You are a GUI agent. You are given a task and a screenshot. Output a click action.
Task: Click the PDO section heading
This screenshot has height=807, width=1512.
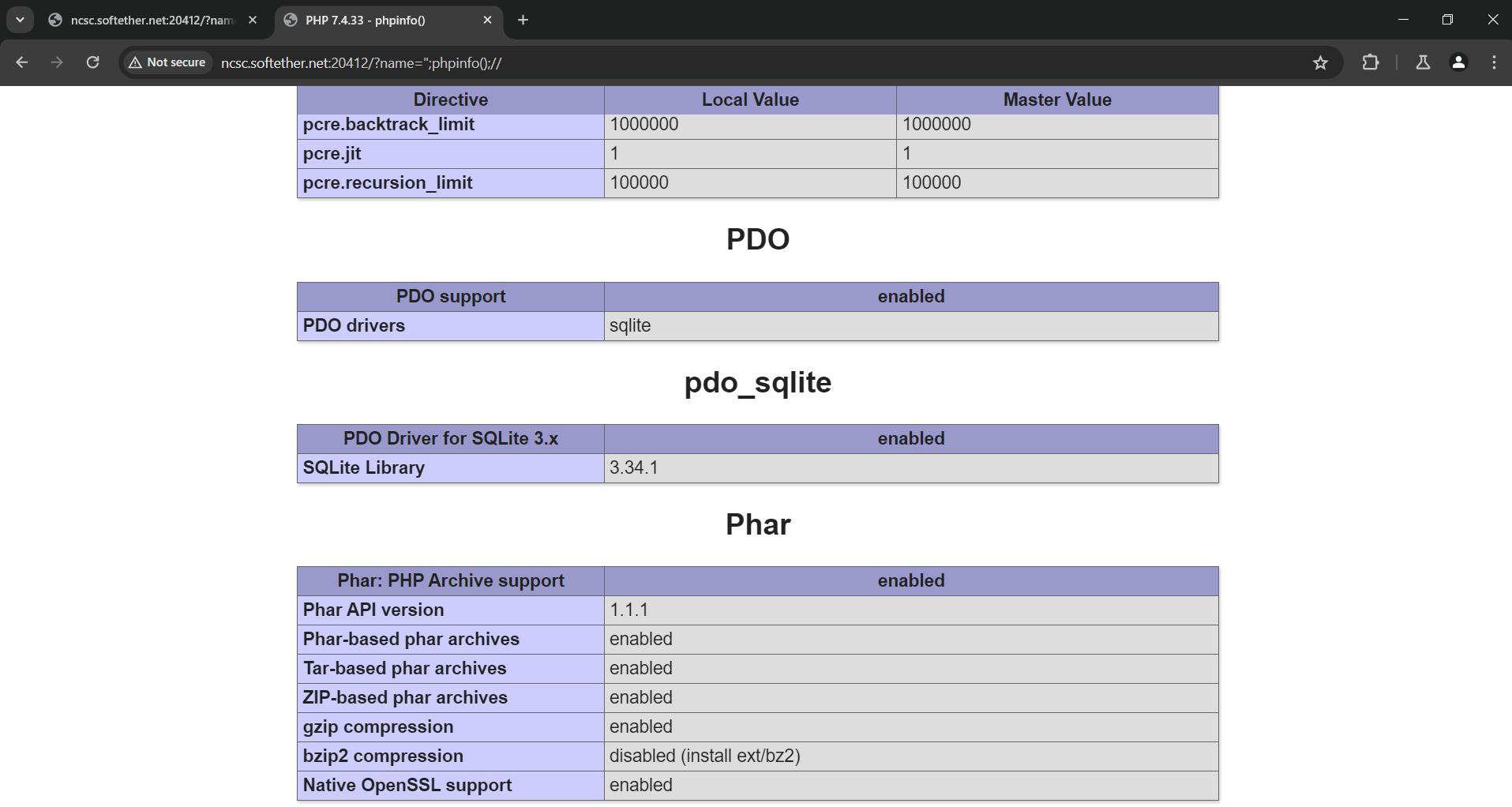[757, 239]
